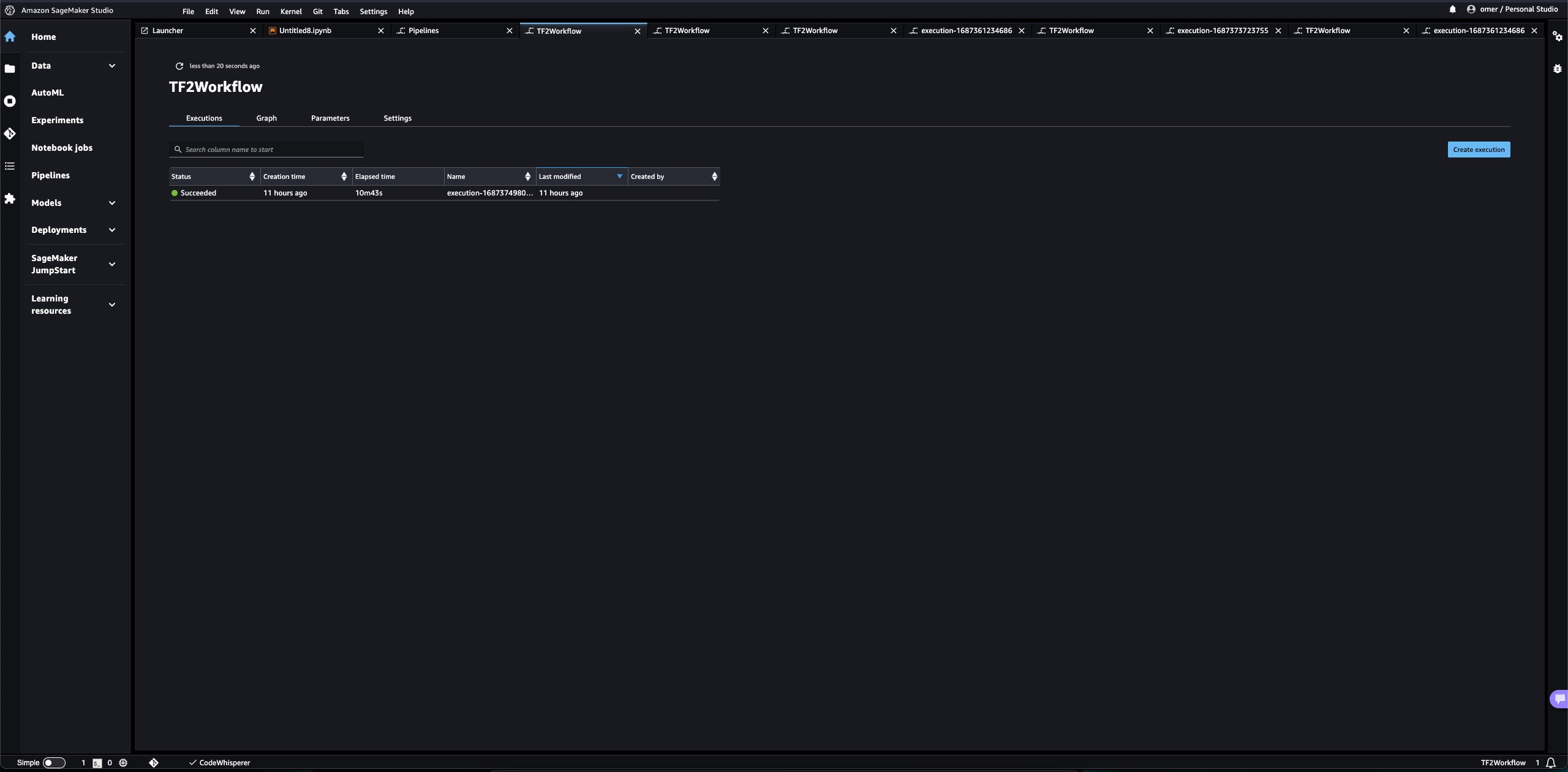The width and height of the screenshot is (1568, 772).
Task: Click the Pipelines tab pipeline icon
Action: tap(401, 31)
